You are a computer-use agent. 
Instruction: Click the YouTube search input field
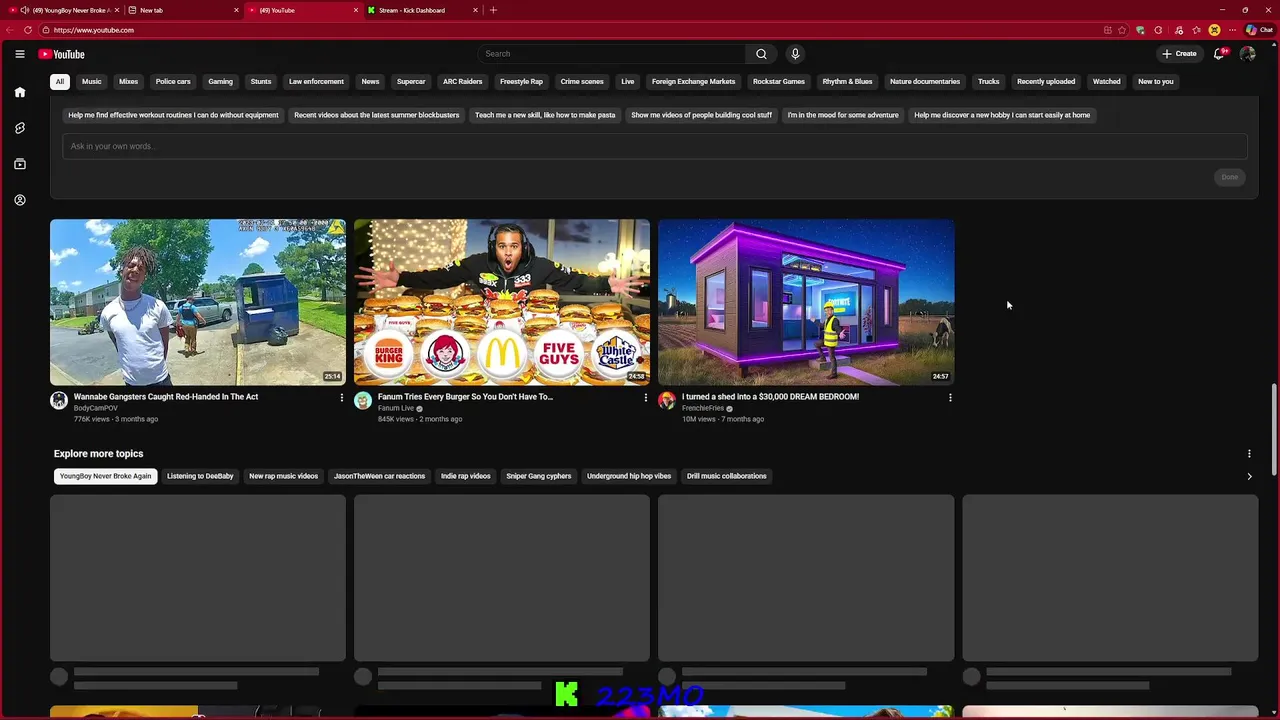(x=612, y=54)
